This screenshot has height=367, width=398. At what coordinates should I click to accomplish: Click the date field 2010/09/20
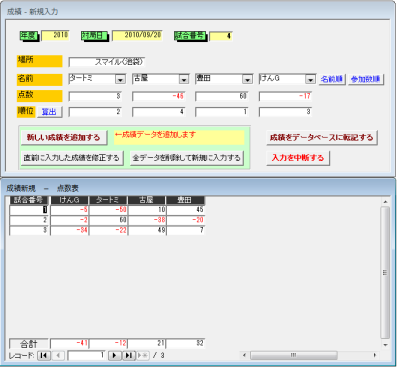[x=137, y=35]
